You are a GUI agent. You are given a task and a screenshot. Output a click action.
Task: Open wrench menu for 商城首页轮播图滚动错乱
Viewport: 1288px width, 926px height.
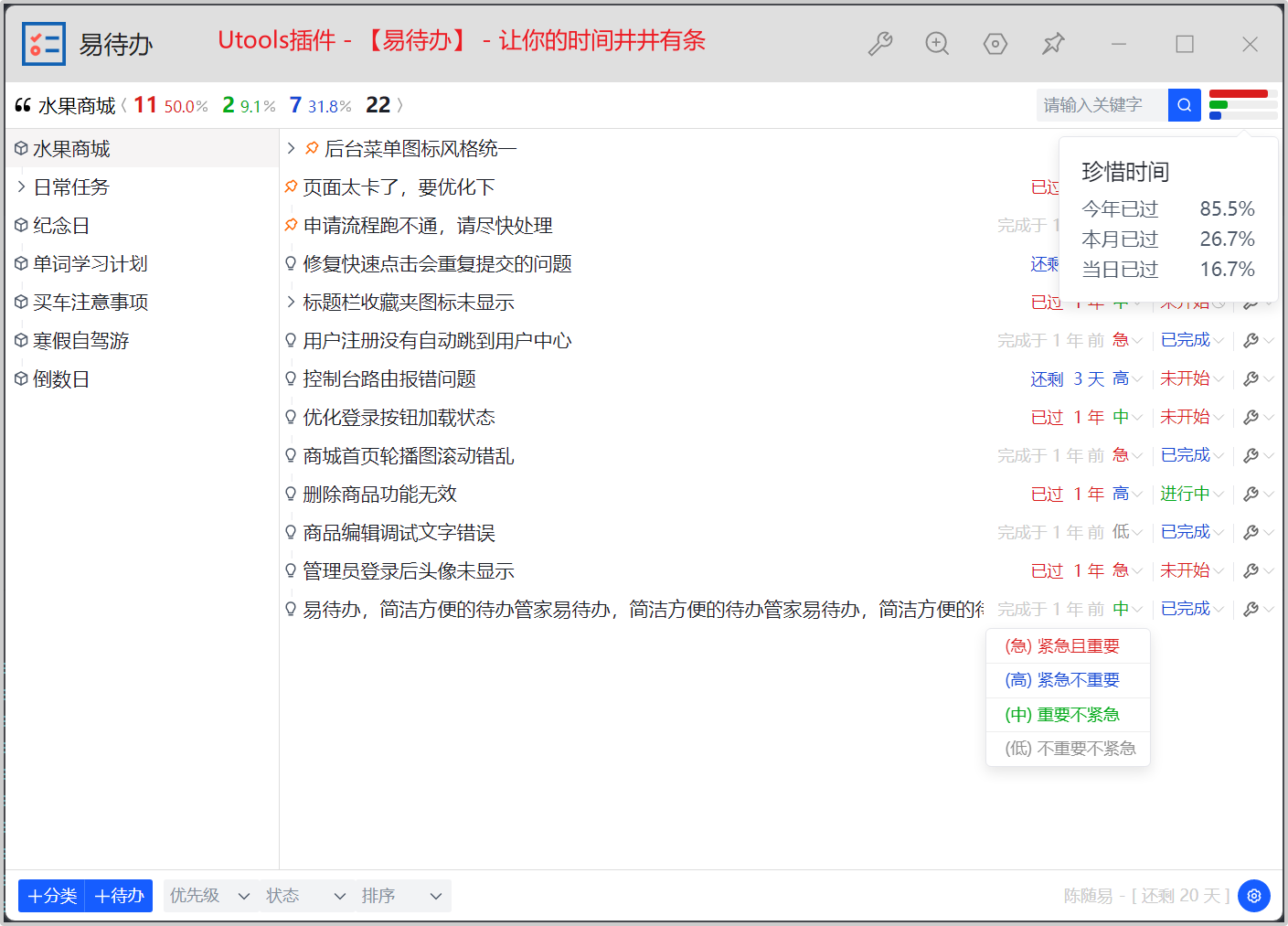[1259, 455]
